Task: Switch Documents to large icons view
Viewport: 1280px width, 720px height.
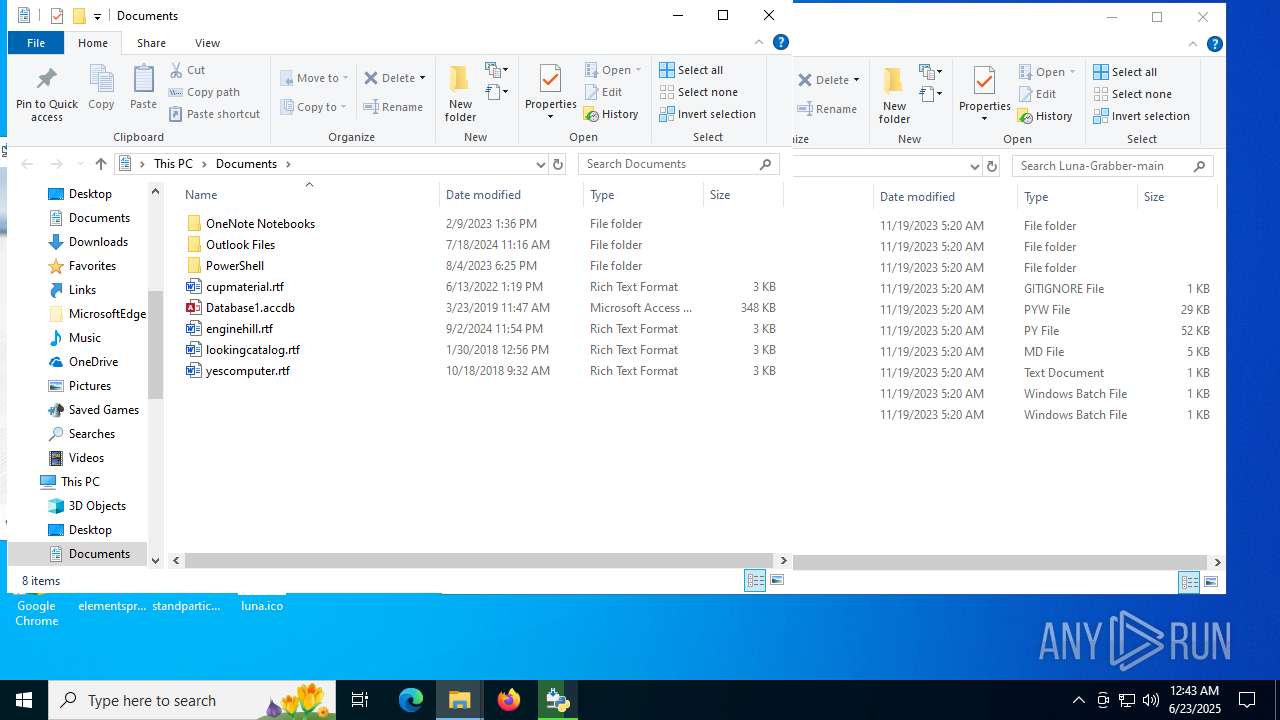Action: click(777, 581)
